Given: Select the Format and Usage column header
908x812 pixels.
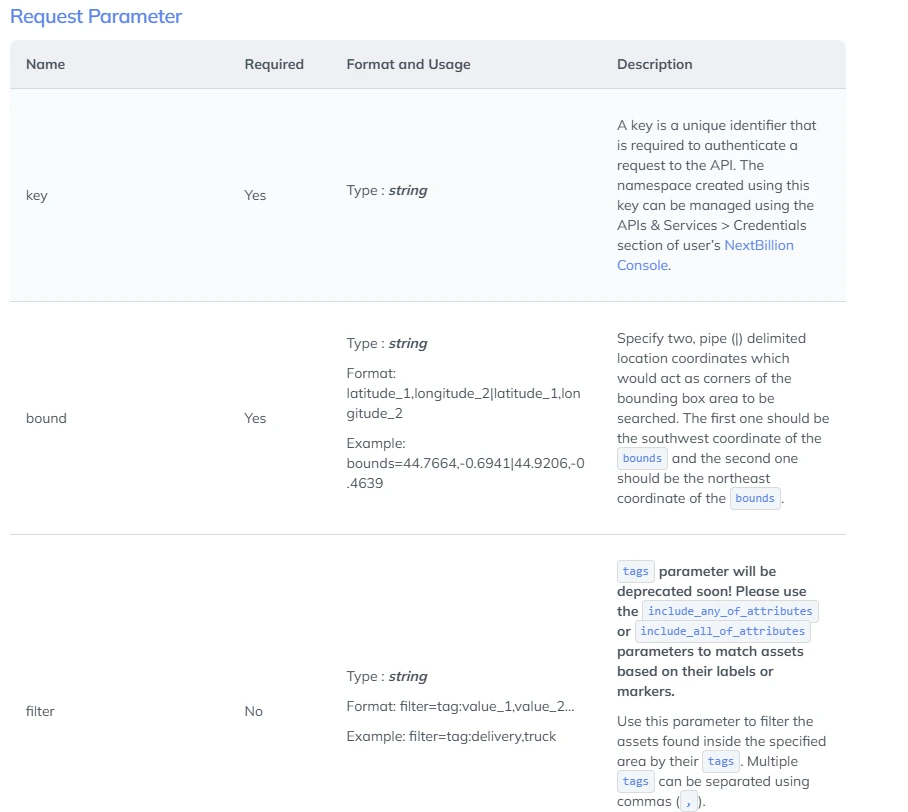Looking at the screenshot, I should pyautogui.click(x=408, y=64).
